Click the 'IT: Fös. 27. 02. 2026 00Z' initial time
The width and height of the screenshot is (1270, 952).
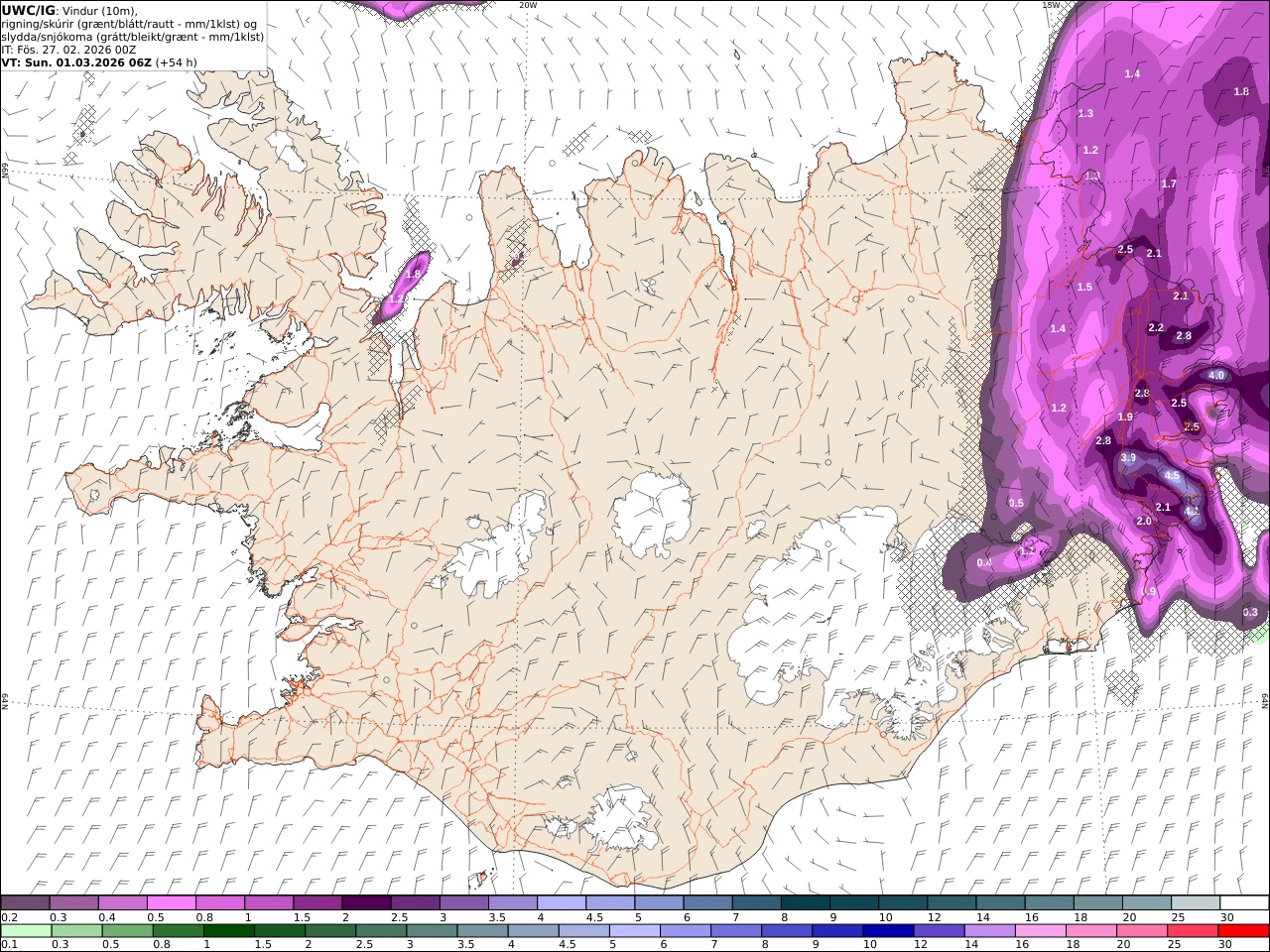click(x=68, y=50)
